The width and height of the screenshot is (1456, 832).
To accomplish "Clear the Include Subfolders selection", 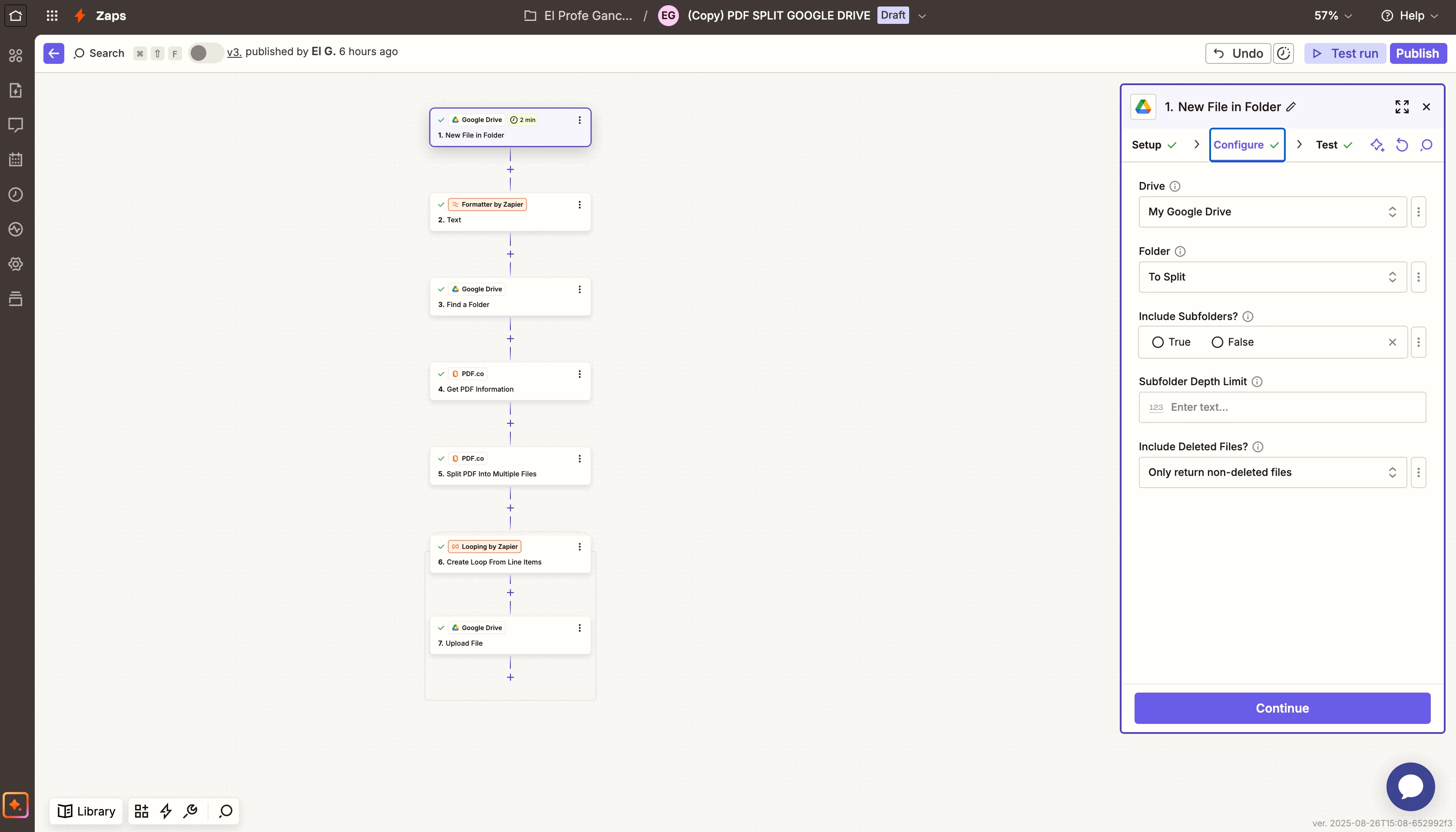I will pyautogui.click(x=1393, y=342).
